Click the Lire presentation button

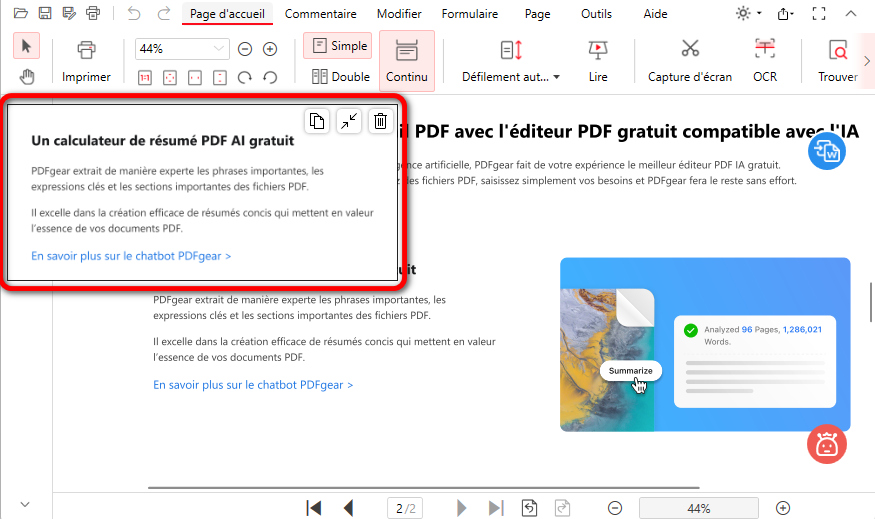point(598,61)
